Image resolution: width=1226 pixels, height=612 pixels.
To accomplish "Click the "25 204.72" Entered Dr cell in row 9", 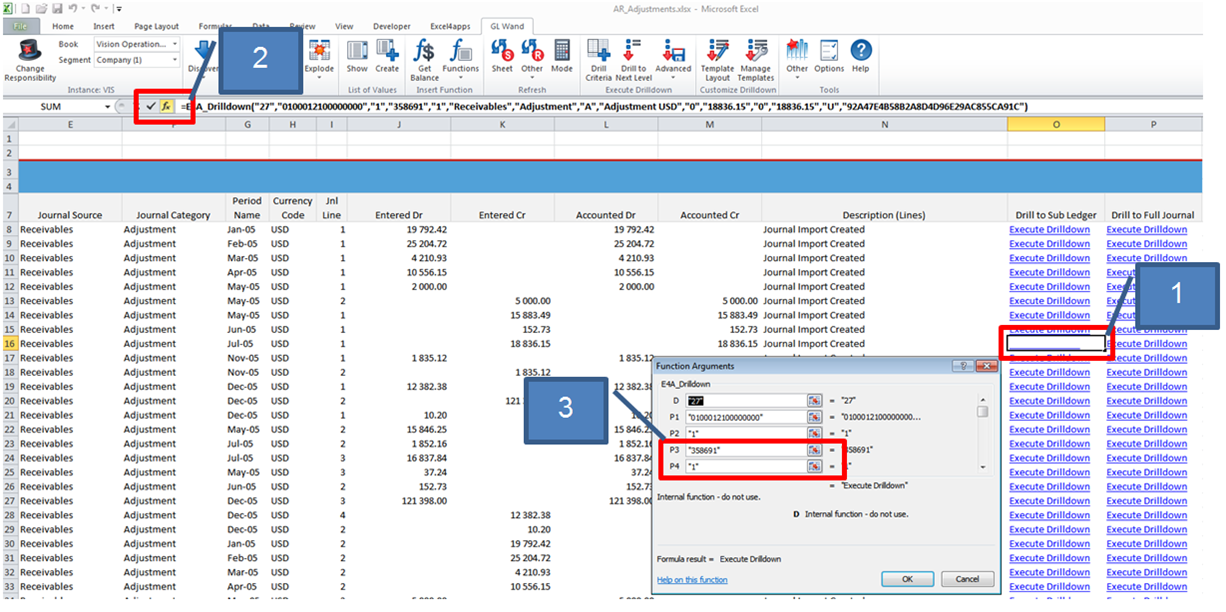I will [x=400, y=244].
